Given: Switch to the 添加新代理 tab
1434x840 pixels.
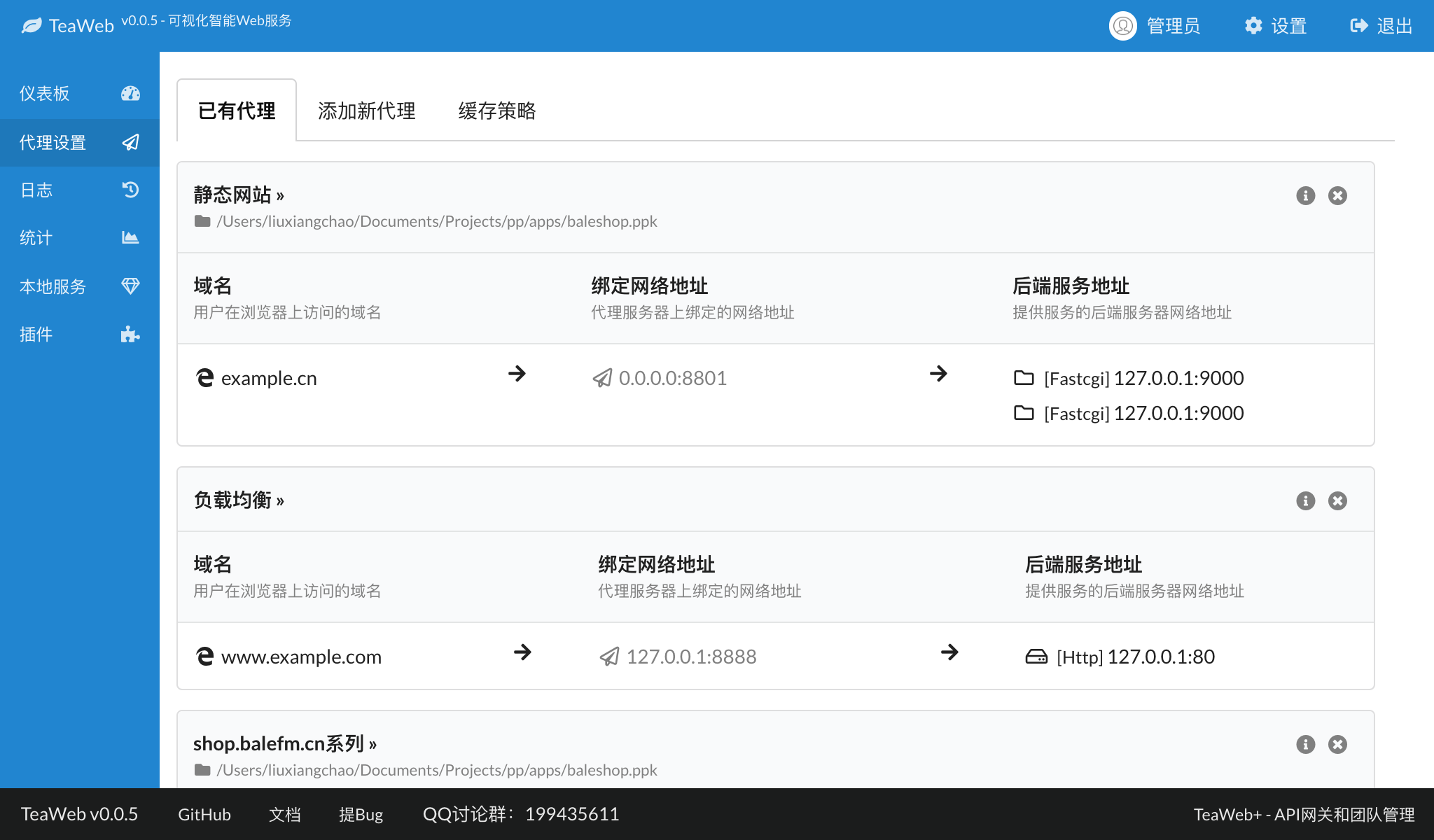Looking at the screenshot, I should tap(366, 111).
